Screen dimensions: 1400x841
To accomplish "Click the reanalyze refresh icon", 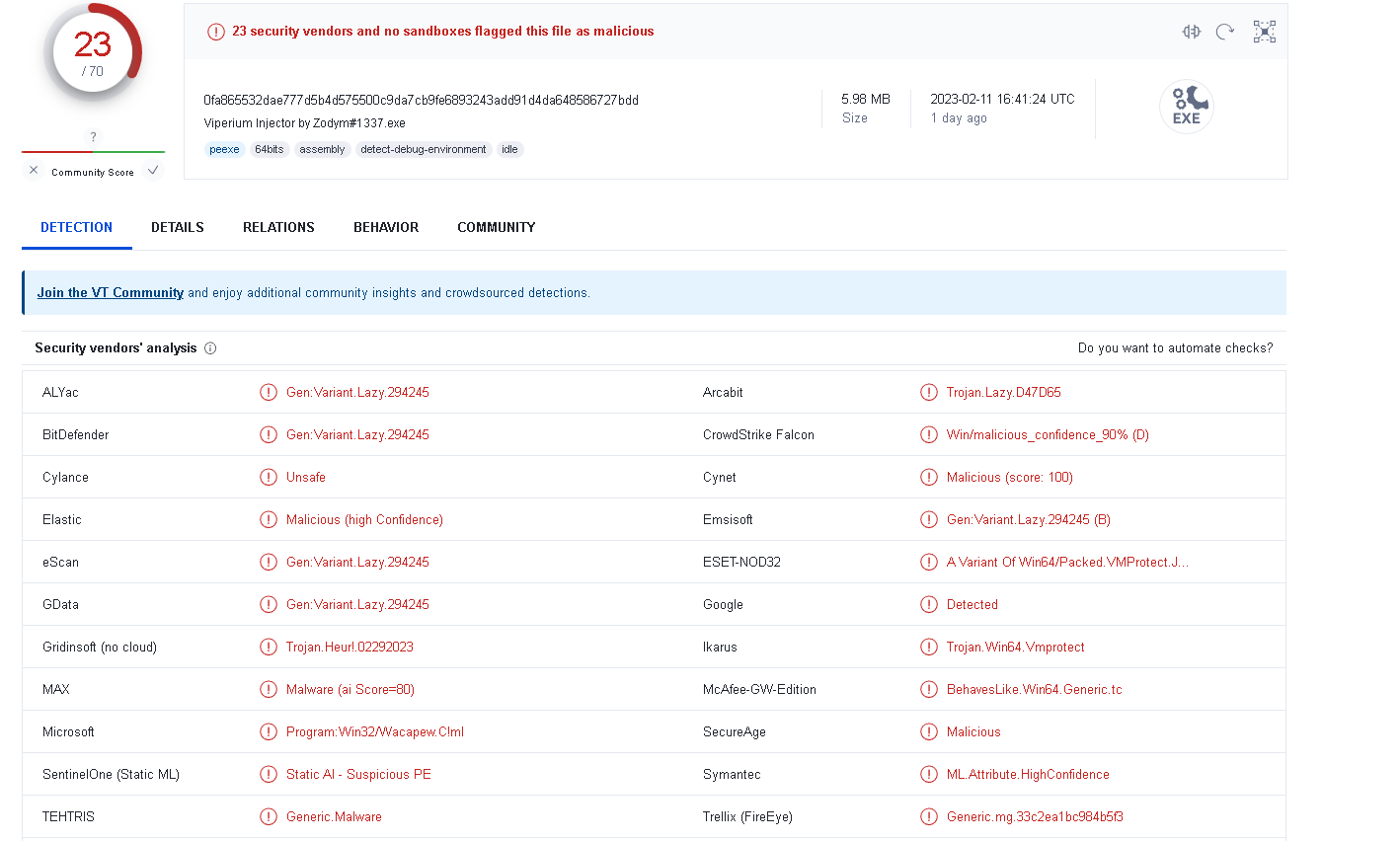I will click(1225, 32).
